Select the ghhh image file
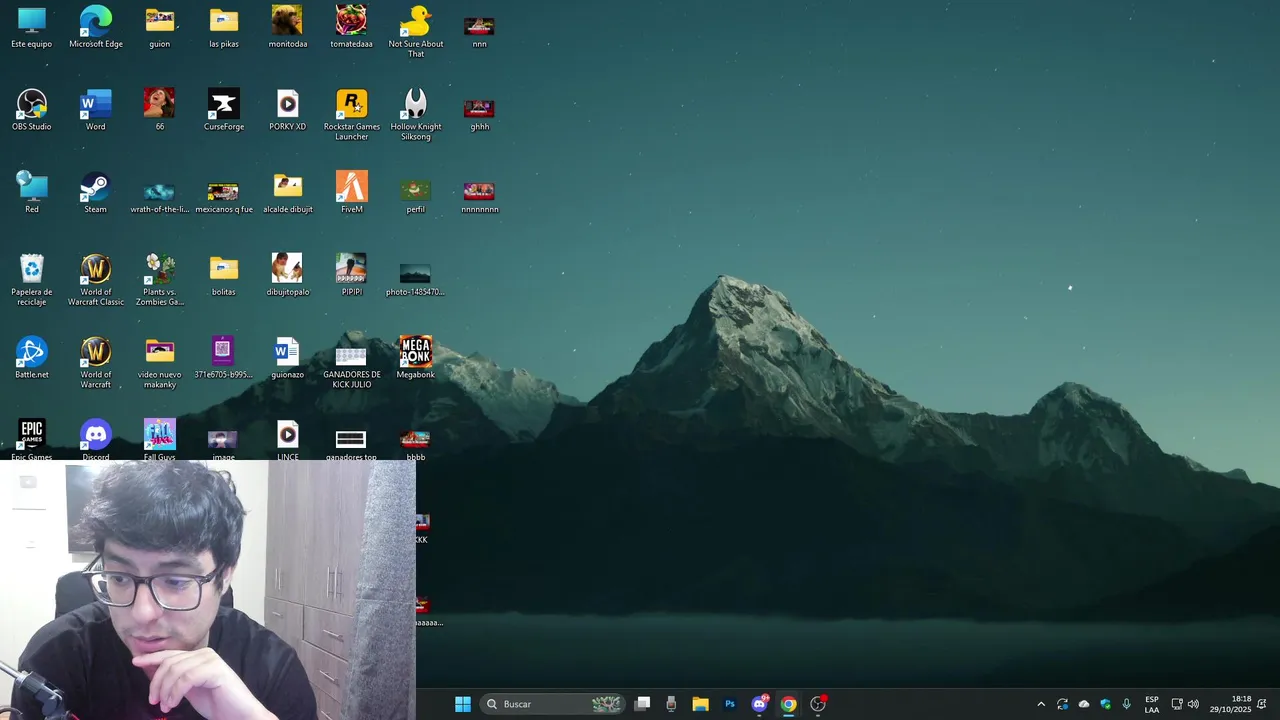Viewport: 1280px width, 720px height. pos(480,114)
